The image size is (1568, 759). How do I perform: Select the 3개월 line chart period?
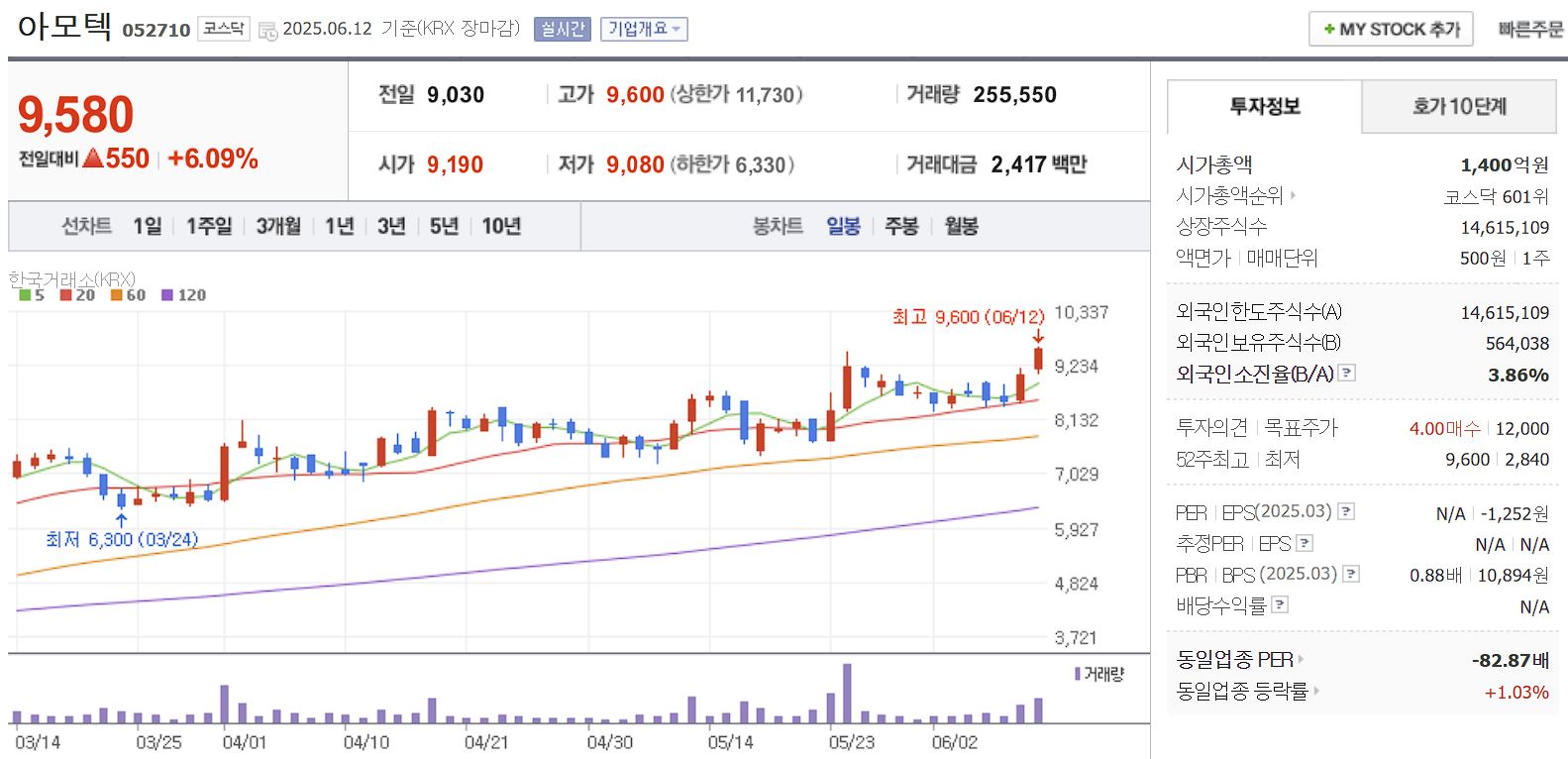pyautogui.click(x=278, y=226)
